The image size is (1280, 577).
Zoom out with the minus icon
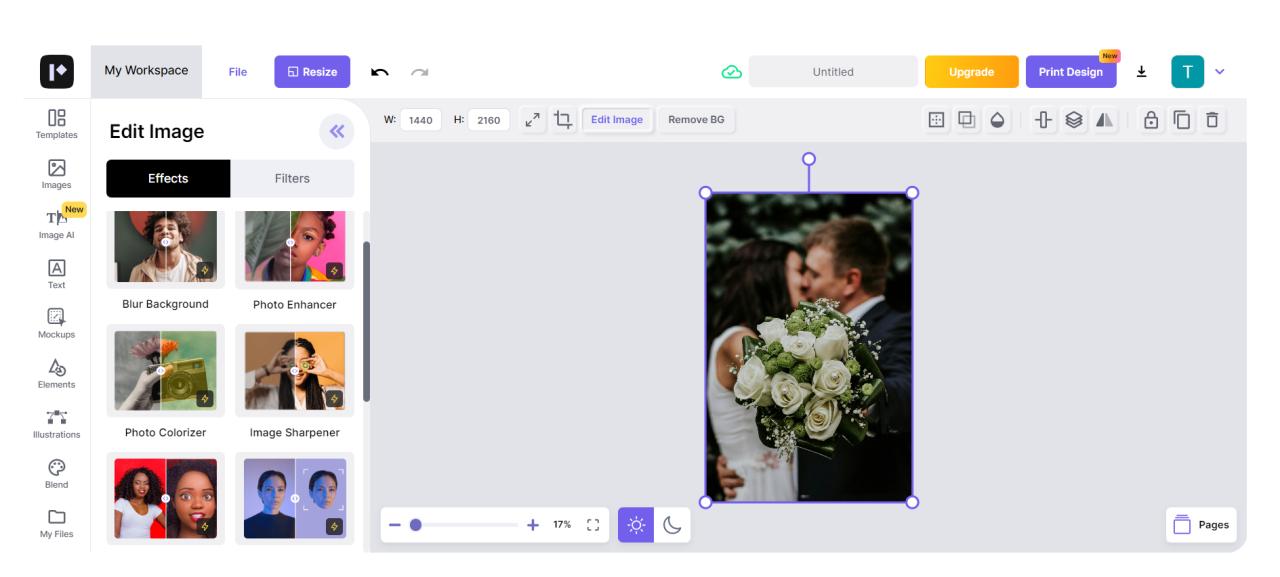[395, 524]
